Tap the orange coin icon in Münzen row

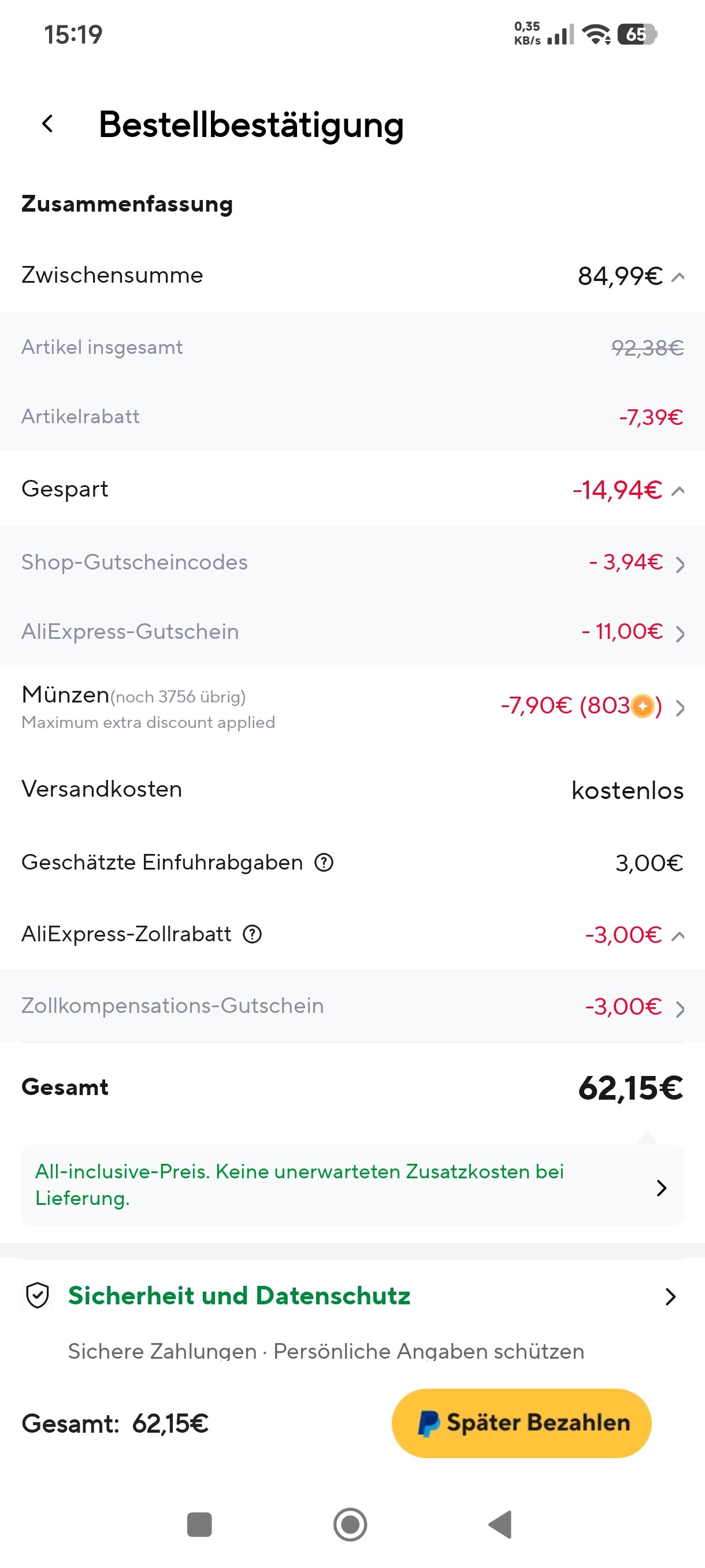pos(643,706)
